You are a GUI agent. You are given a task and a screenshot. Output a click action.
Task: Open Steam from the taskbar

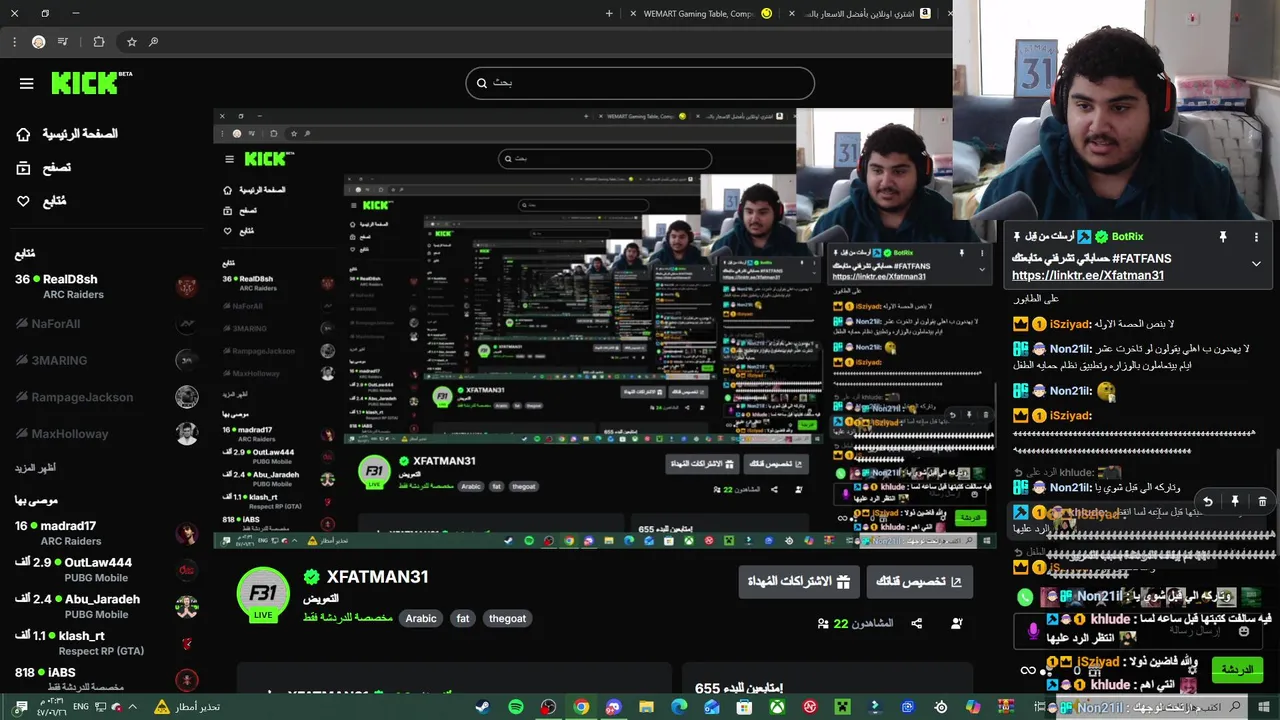tap(483, 707)
